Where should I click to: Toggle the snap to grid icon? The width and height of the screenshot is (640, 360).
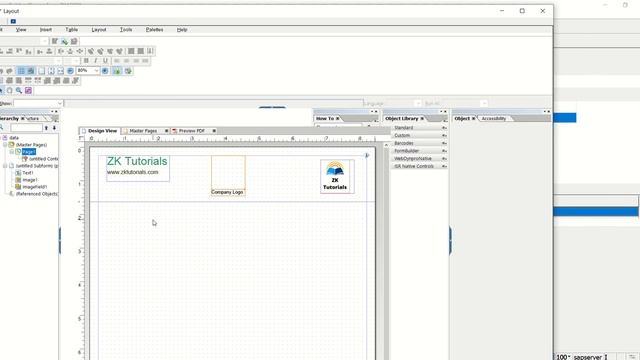[x=31, y=71]
